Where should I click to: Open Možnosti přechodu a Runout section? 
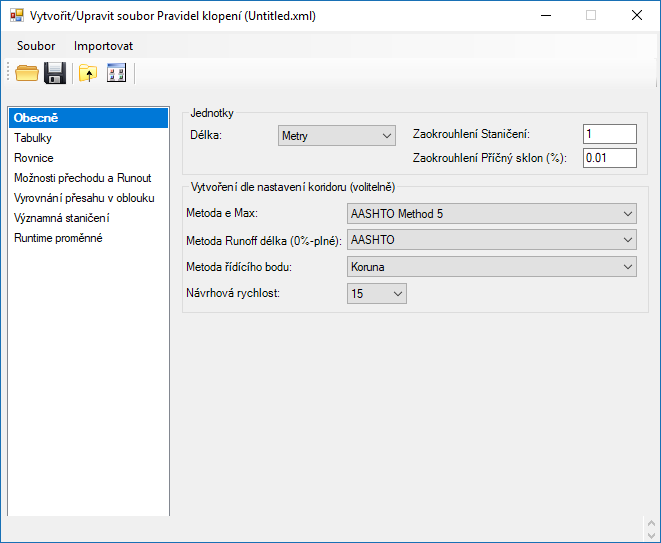(89, 178)
